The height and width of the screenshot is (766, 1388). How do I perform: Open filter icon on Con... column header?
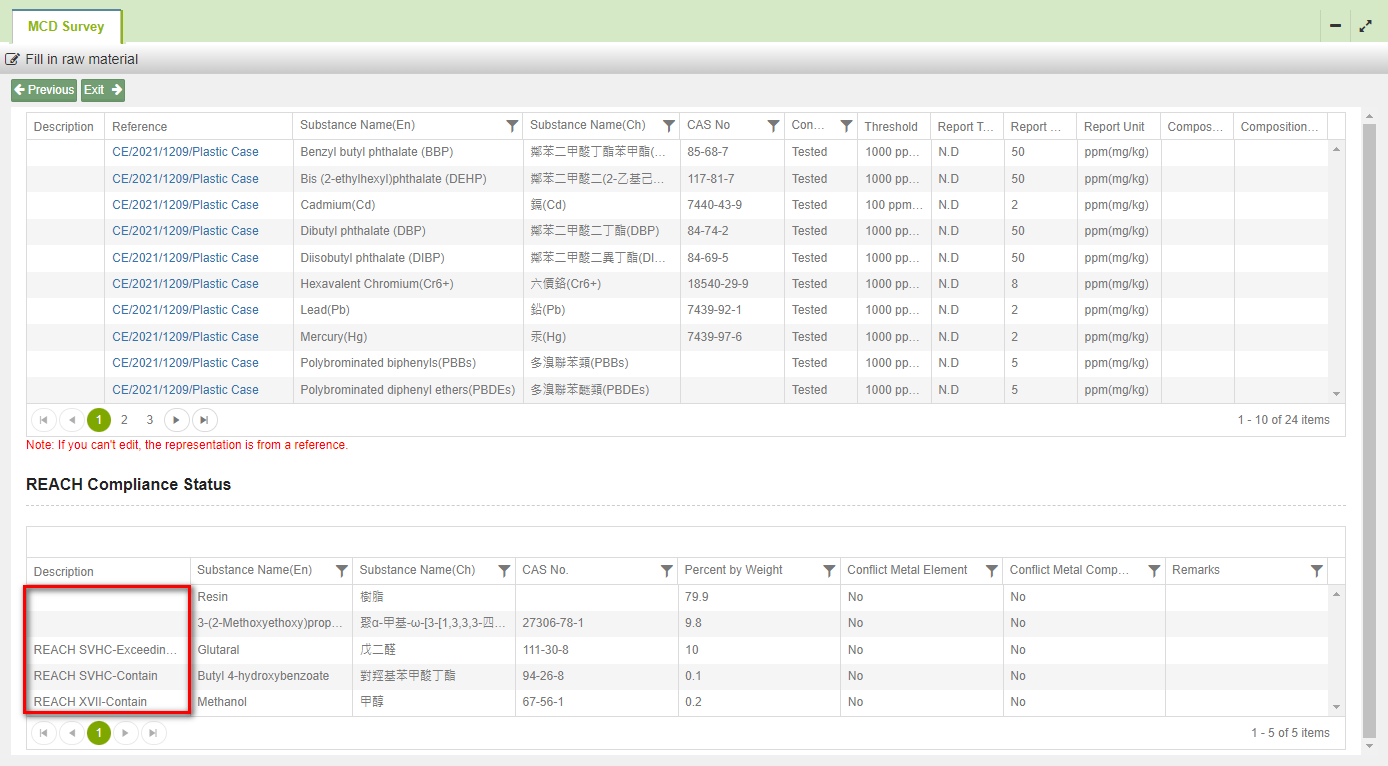coord(846,126)
